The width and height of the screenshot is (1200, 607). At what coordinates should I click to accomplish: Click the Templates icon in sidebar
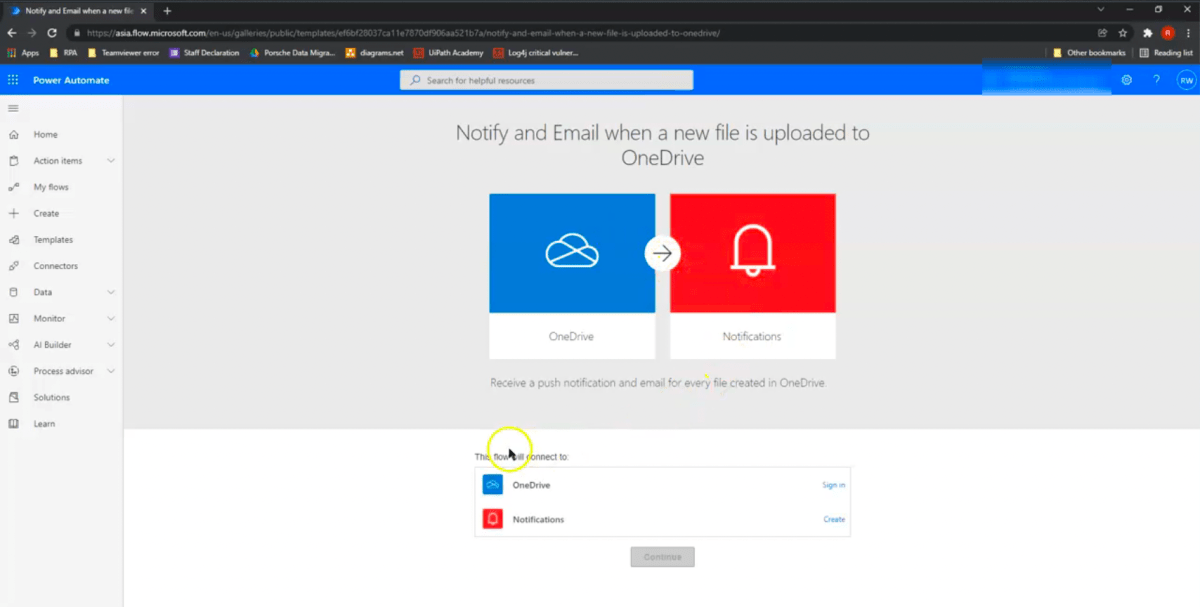point(13,240)
